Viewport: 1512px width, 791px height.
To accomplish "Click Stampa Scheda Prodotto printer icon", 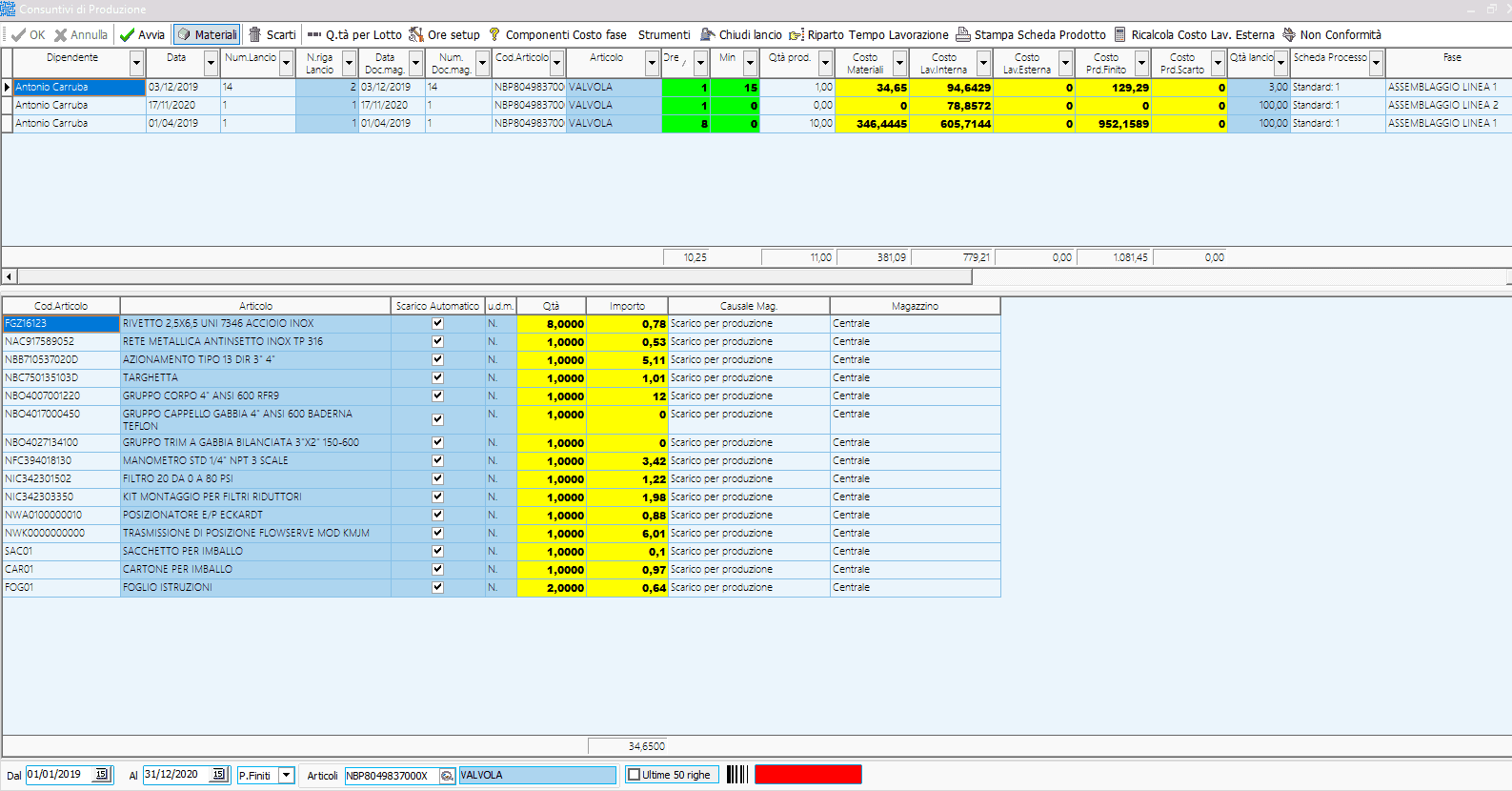I will pos(963,34).
